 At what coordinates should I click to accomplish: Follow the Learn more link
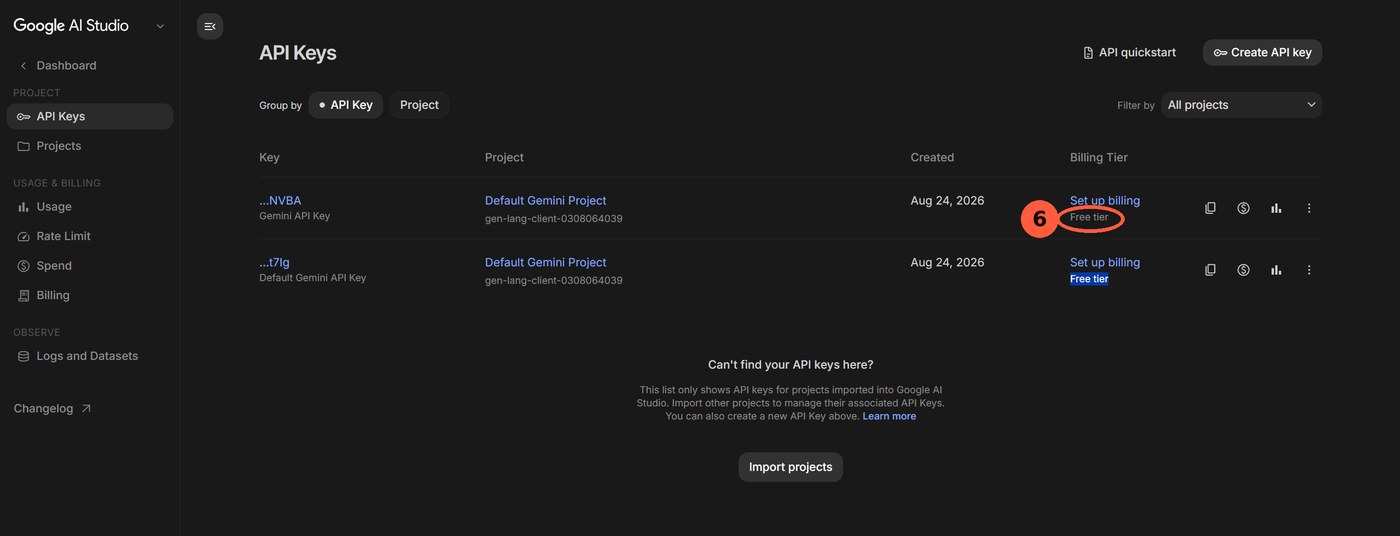[889, 416]
